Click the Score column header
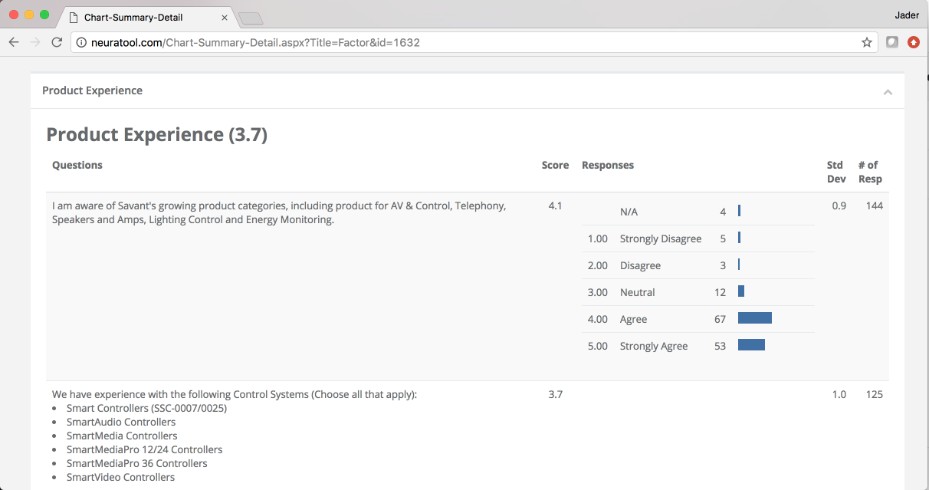This screenshot has height=490, width=929. click(x=555, y=165)
